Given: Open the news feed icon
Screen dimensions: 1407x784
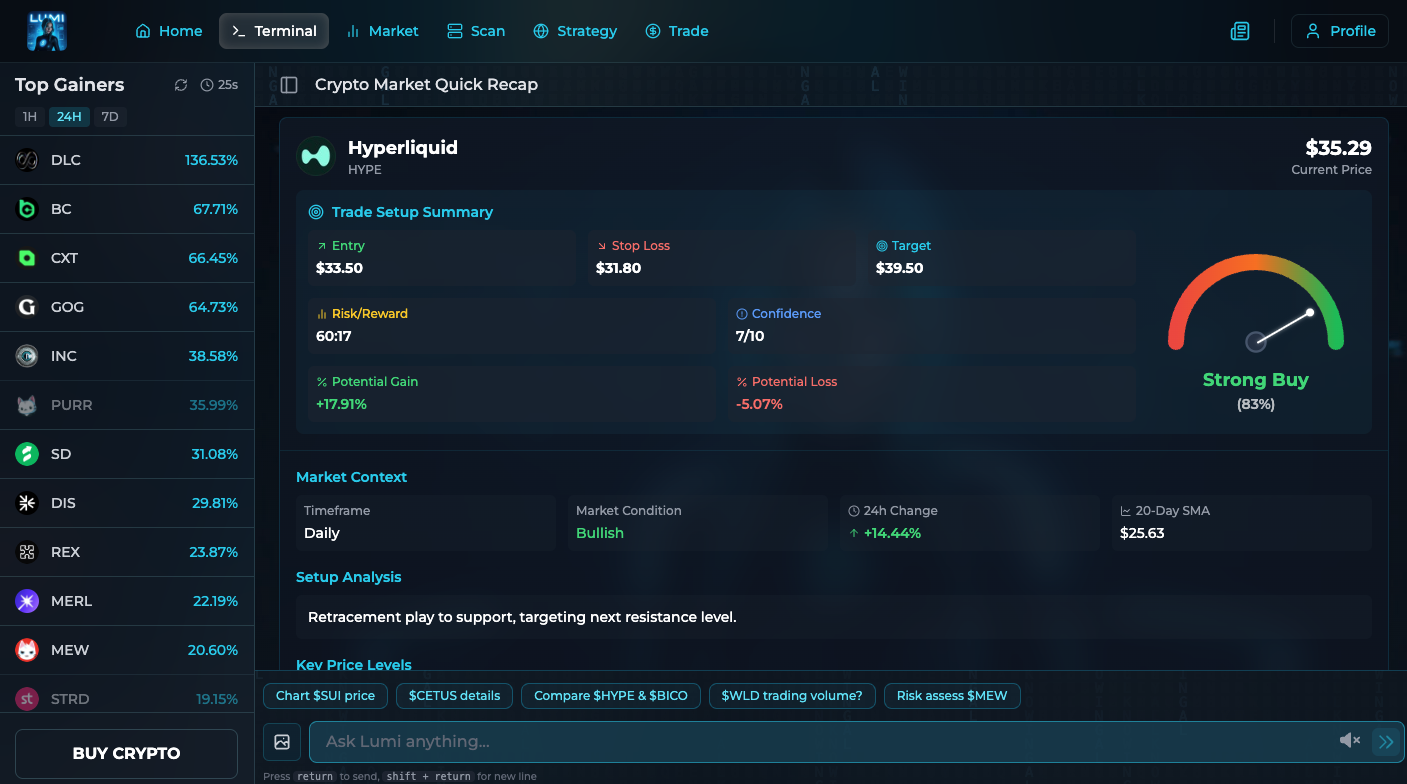Looking at the screenshot, I should tap(1240, 31).
